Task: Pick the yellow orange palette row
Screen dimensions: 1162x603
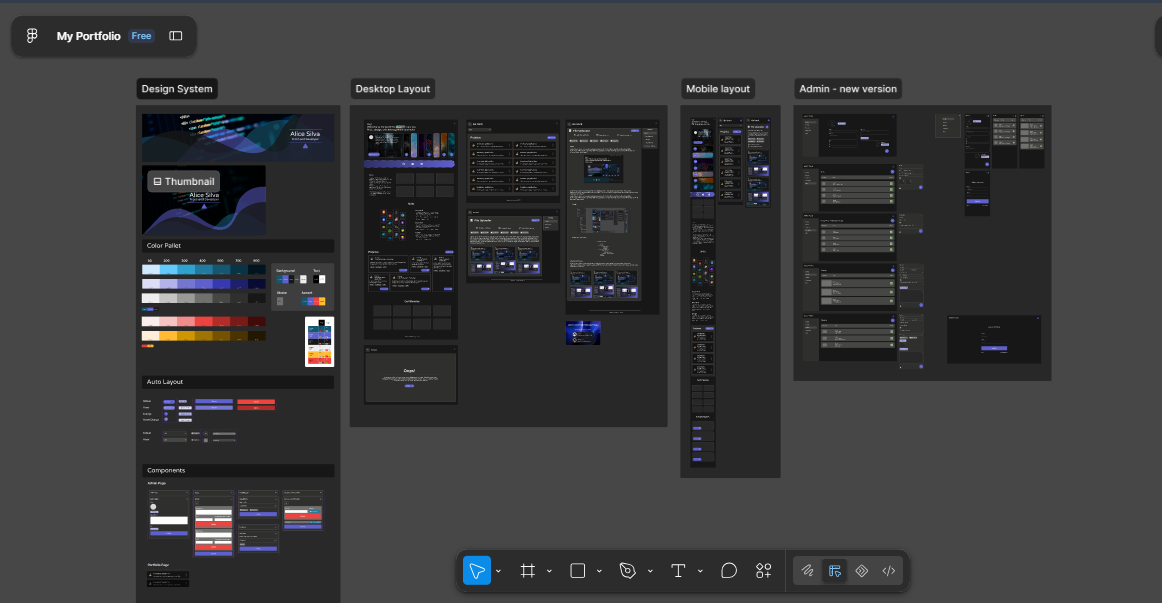Action: point(204,336)
